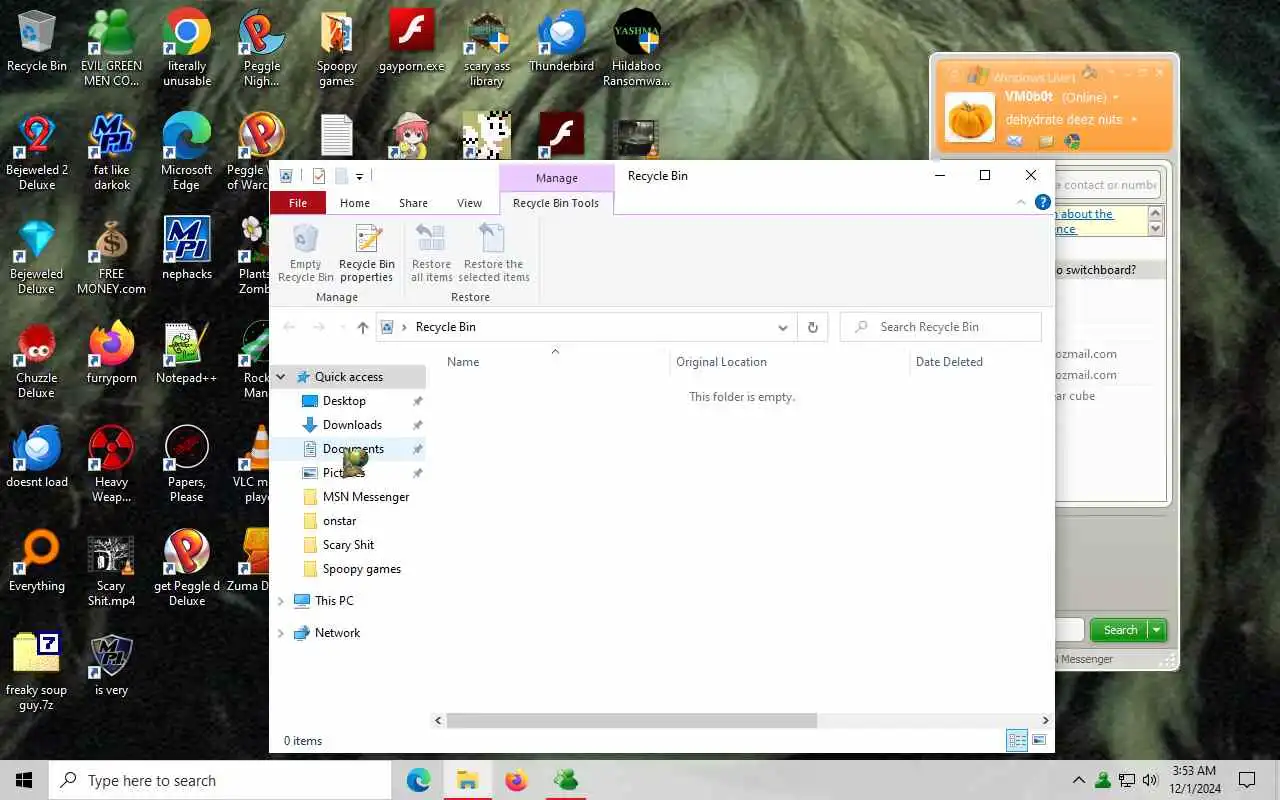Open the Hildaboo Ransomware desktop icon
1280x800 pixels.
(637, 48)
